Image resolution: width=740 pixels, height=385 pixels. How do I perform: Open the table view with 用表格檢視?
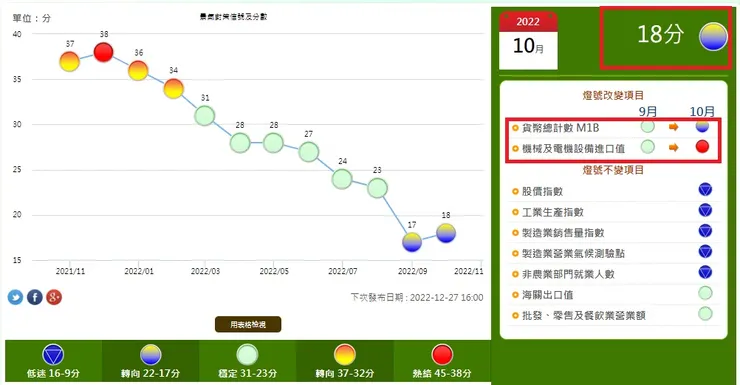tap(248, 324)
